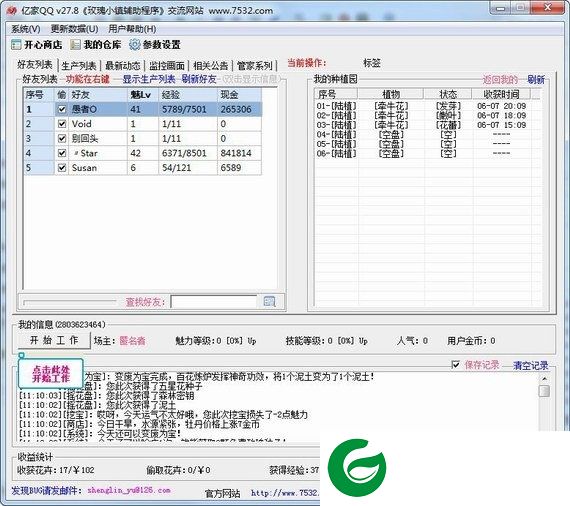Select friend name Void
This screenshot has height=506, width=570.
(x=81, y=124)
